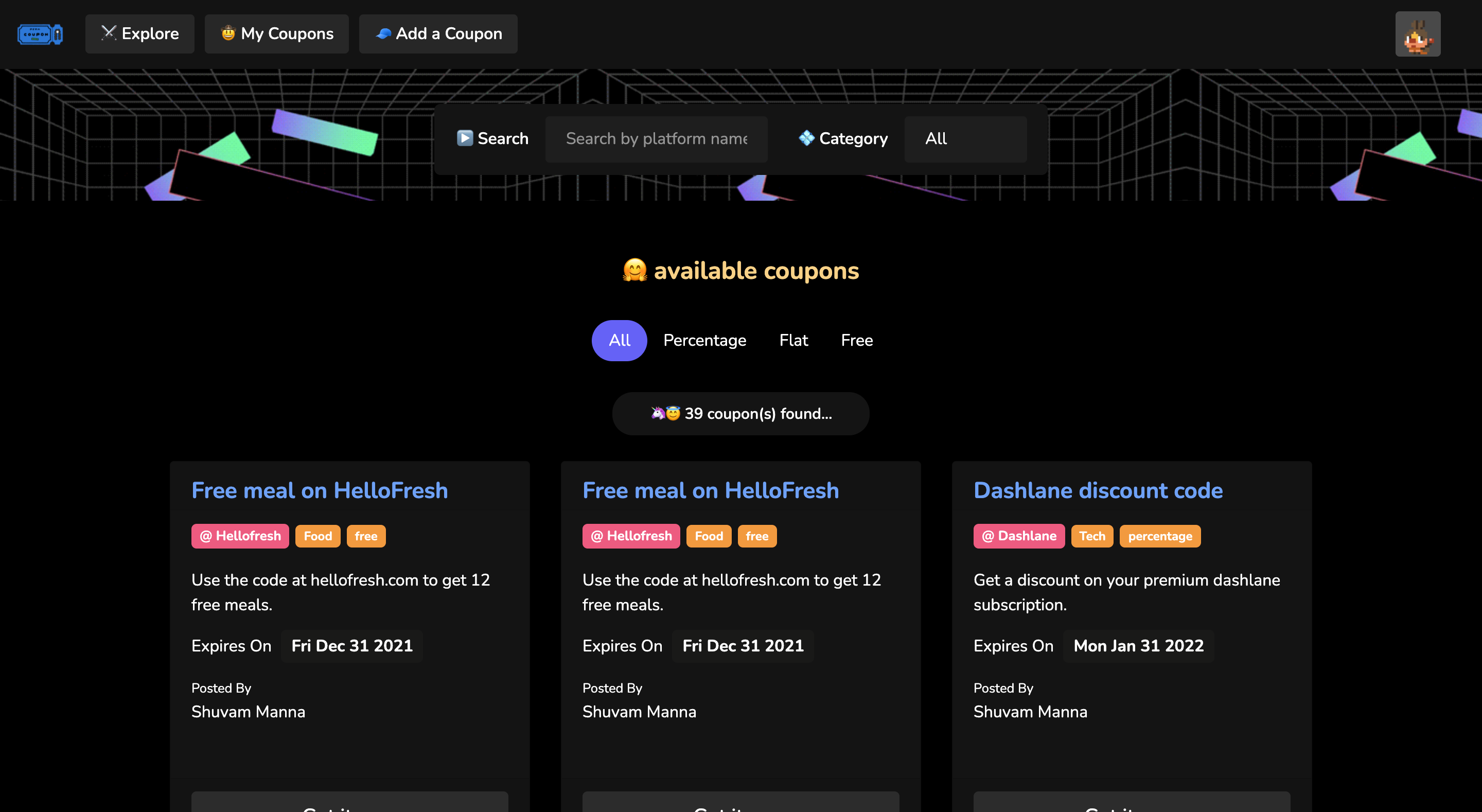Open the Category dropdown showing All
This screenshot has width=1482, height=812.
pos(965,139)
